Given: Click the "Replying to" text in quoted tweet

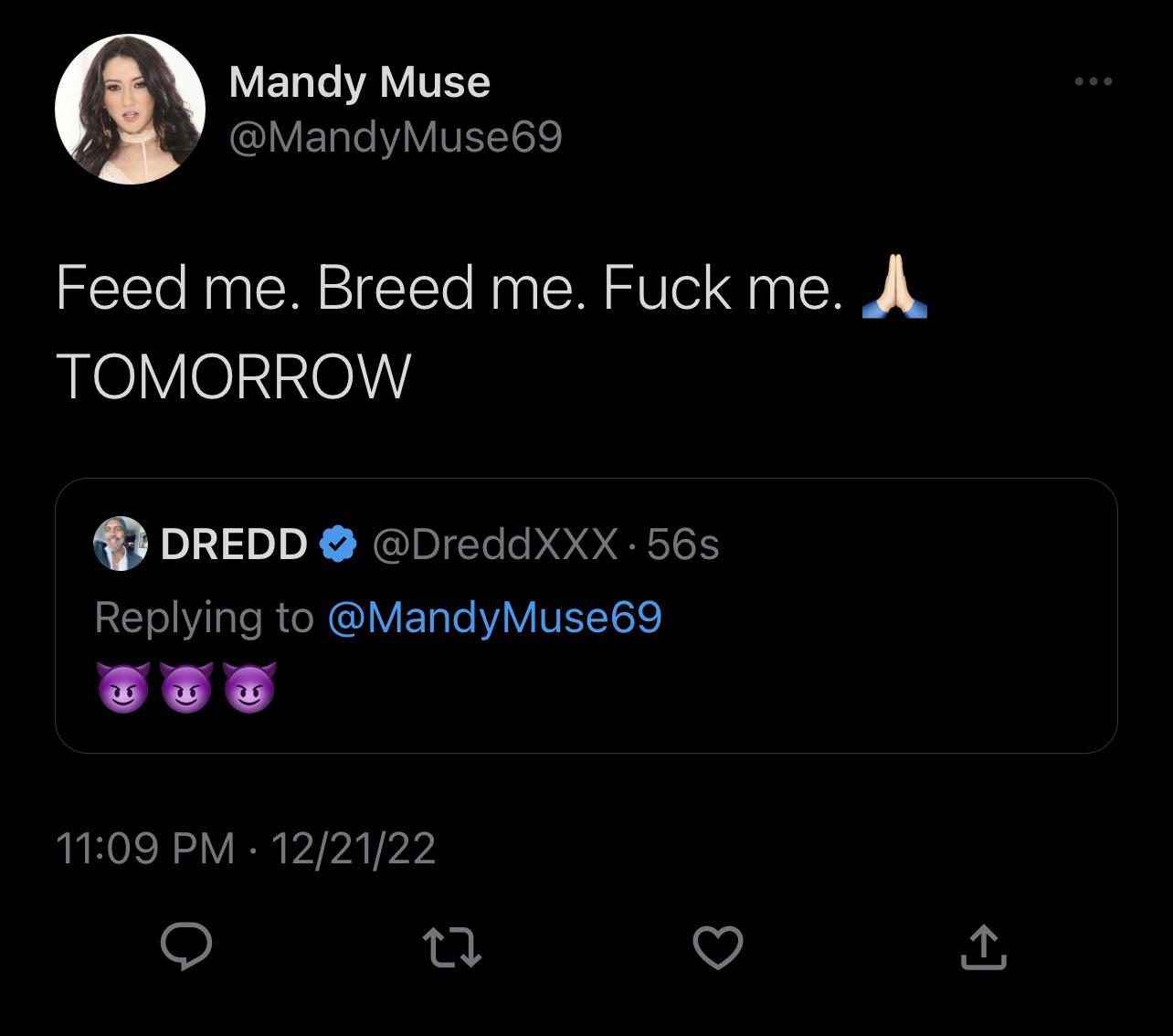Looking at the screenshot, I should [x=204, y=618].
